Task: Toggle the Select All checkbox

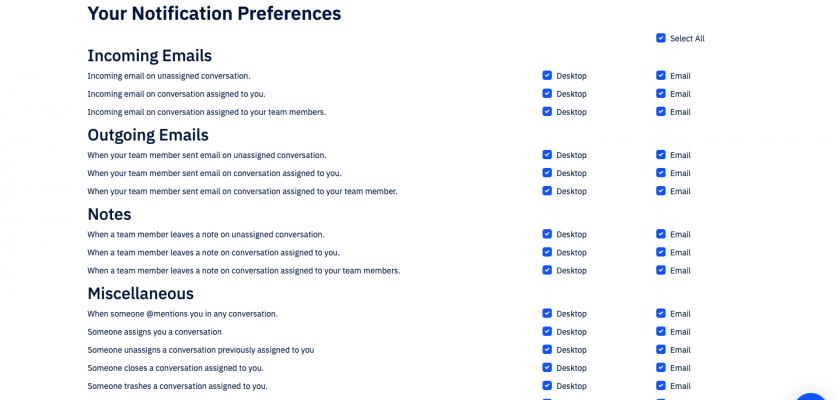Action: pos(661,38)
